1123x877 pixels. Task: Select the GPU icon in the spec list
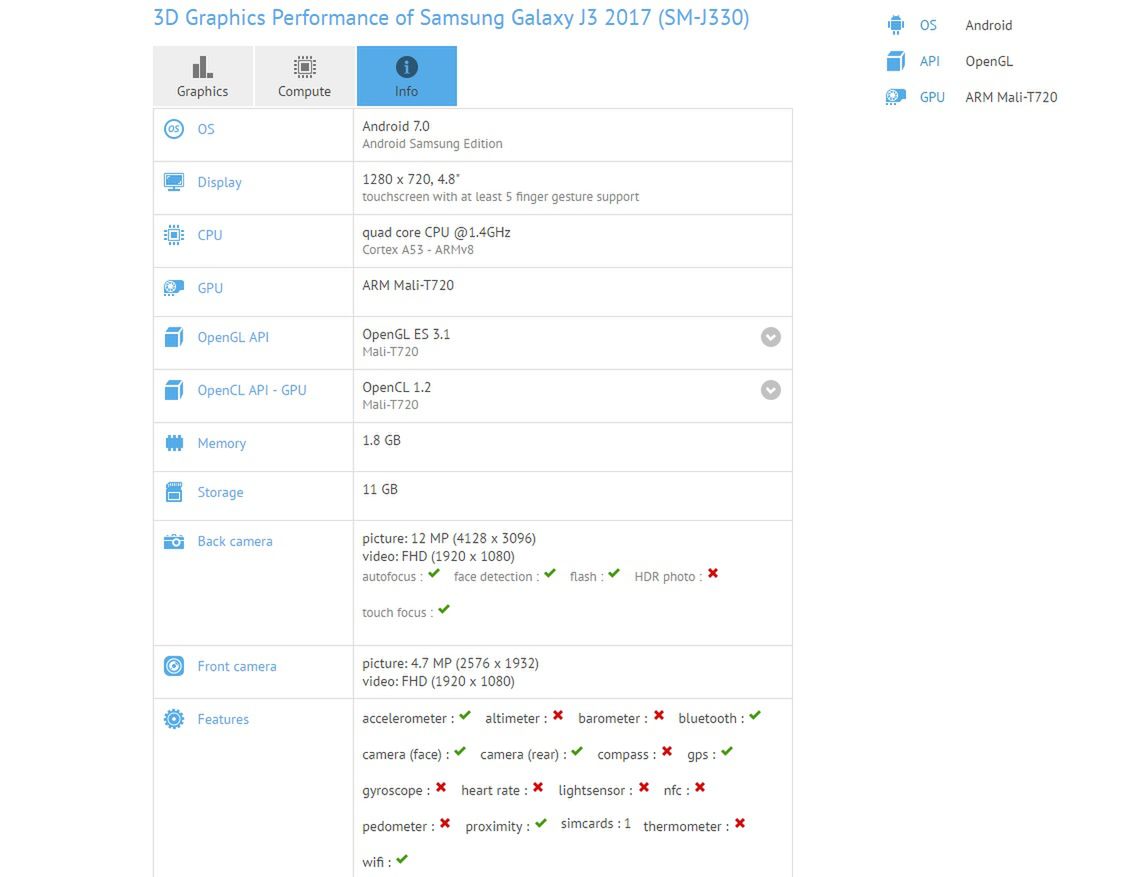(173, 287)
